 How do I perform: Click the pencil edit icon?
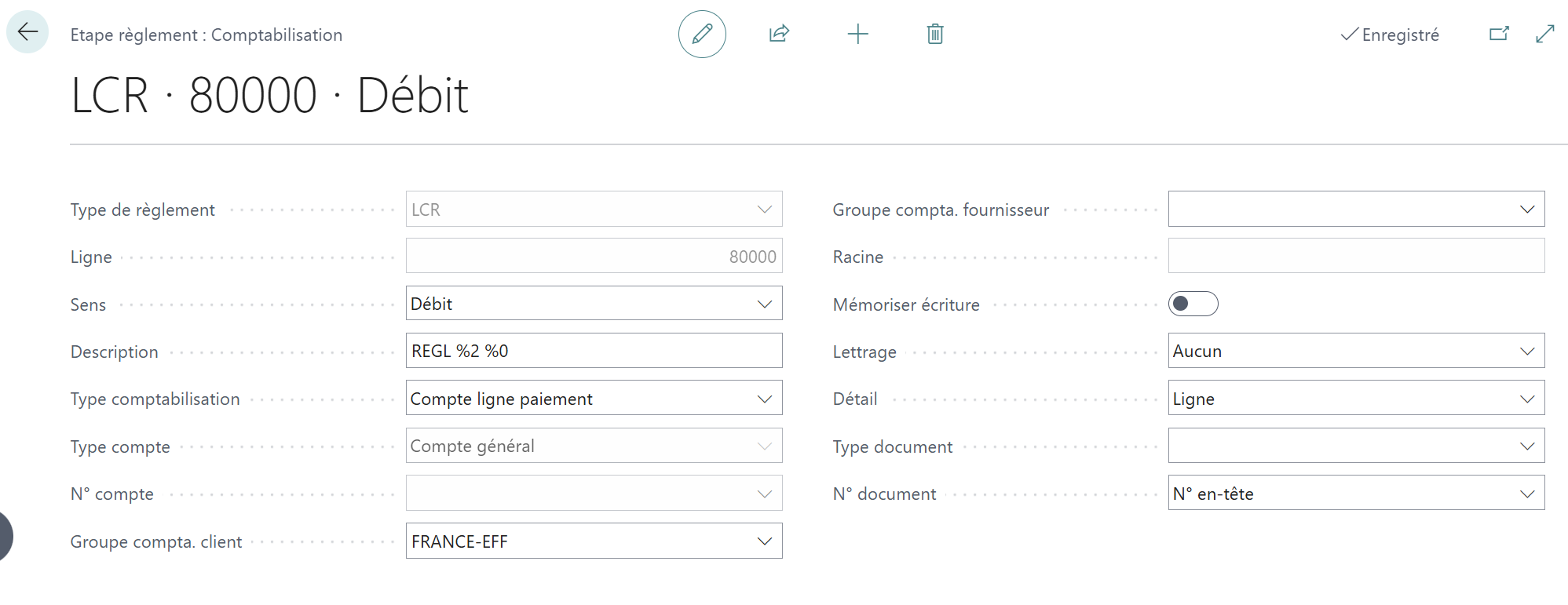[701, 34]
